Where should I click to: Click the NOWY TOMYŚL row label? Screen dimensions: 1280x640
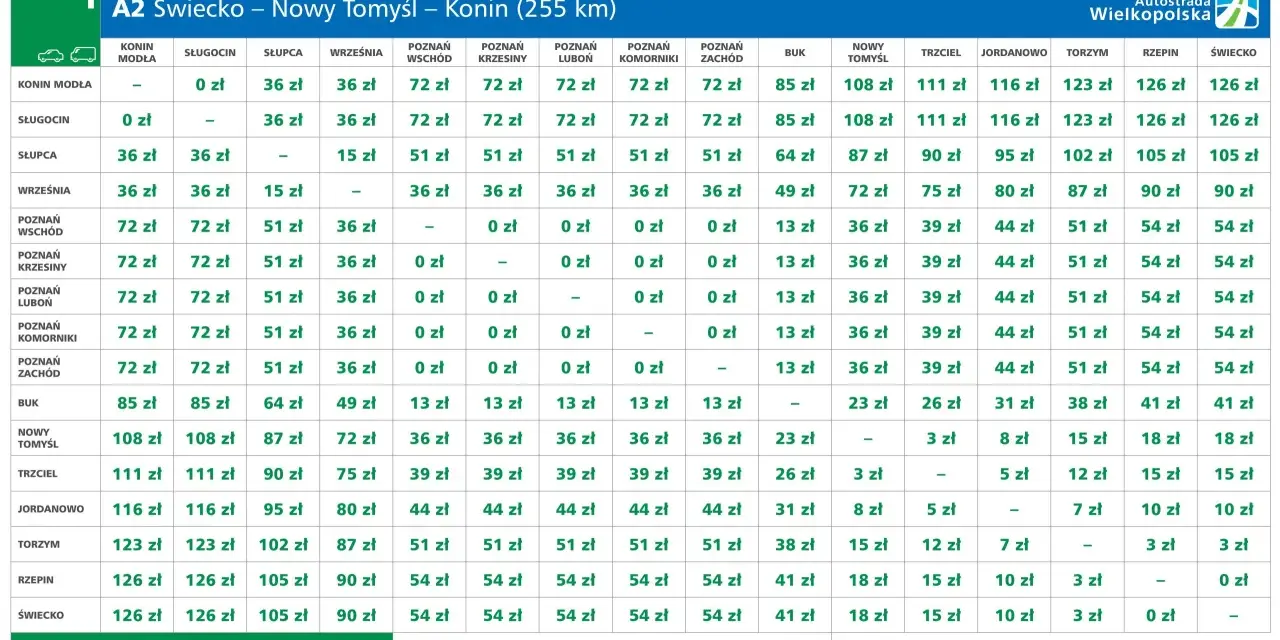coord(38,438)
